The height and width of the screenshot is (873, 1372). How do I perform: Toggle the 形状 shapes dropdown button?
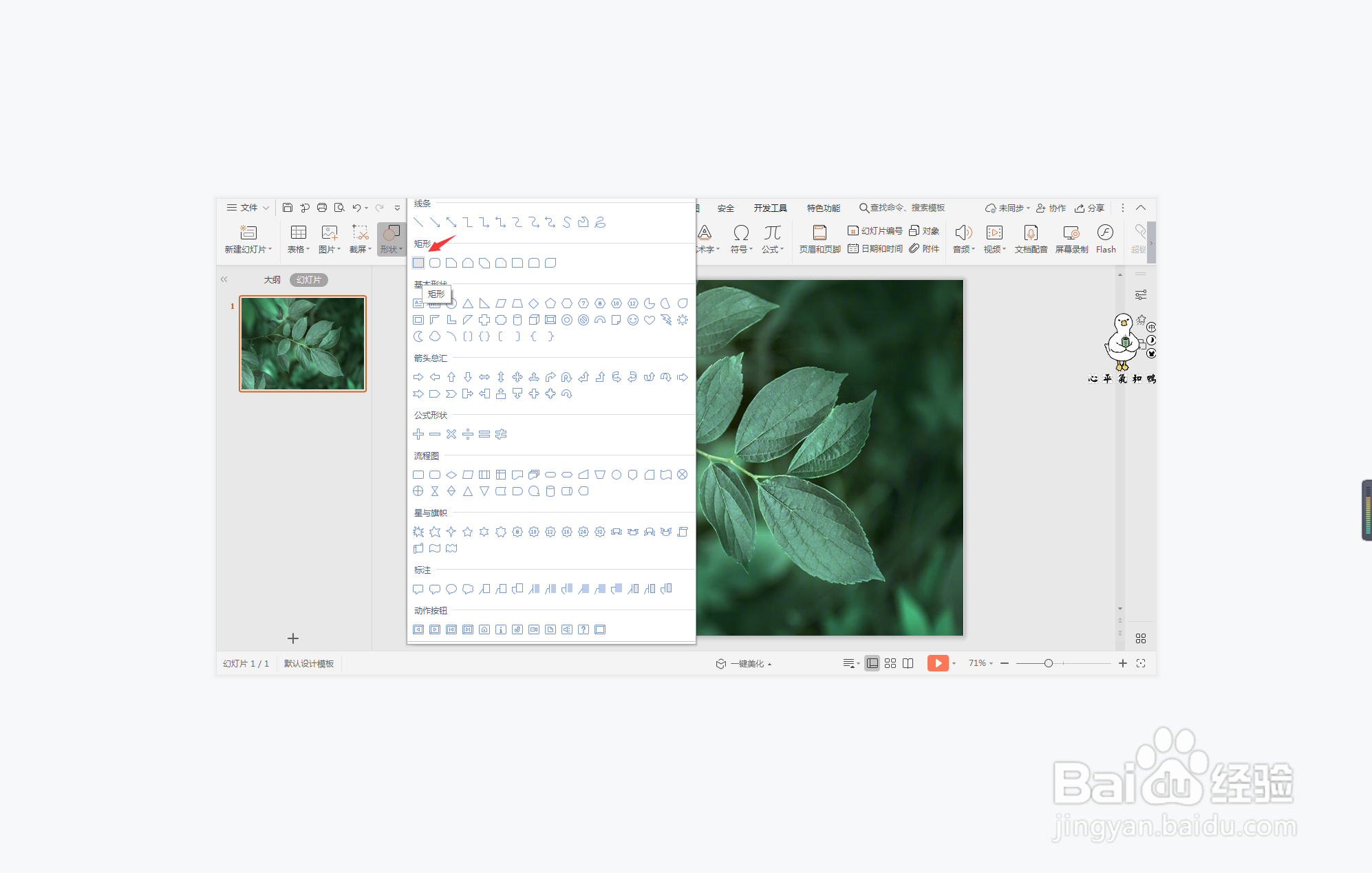point(392,239)
